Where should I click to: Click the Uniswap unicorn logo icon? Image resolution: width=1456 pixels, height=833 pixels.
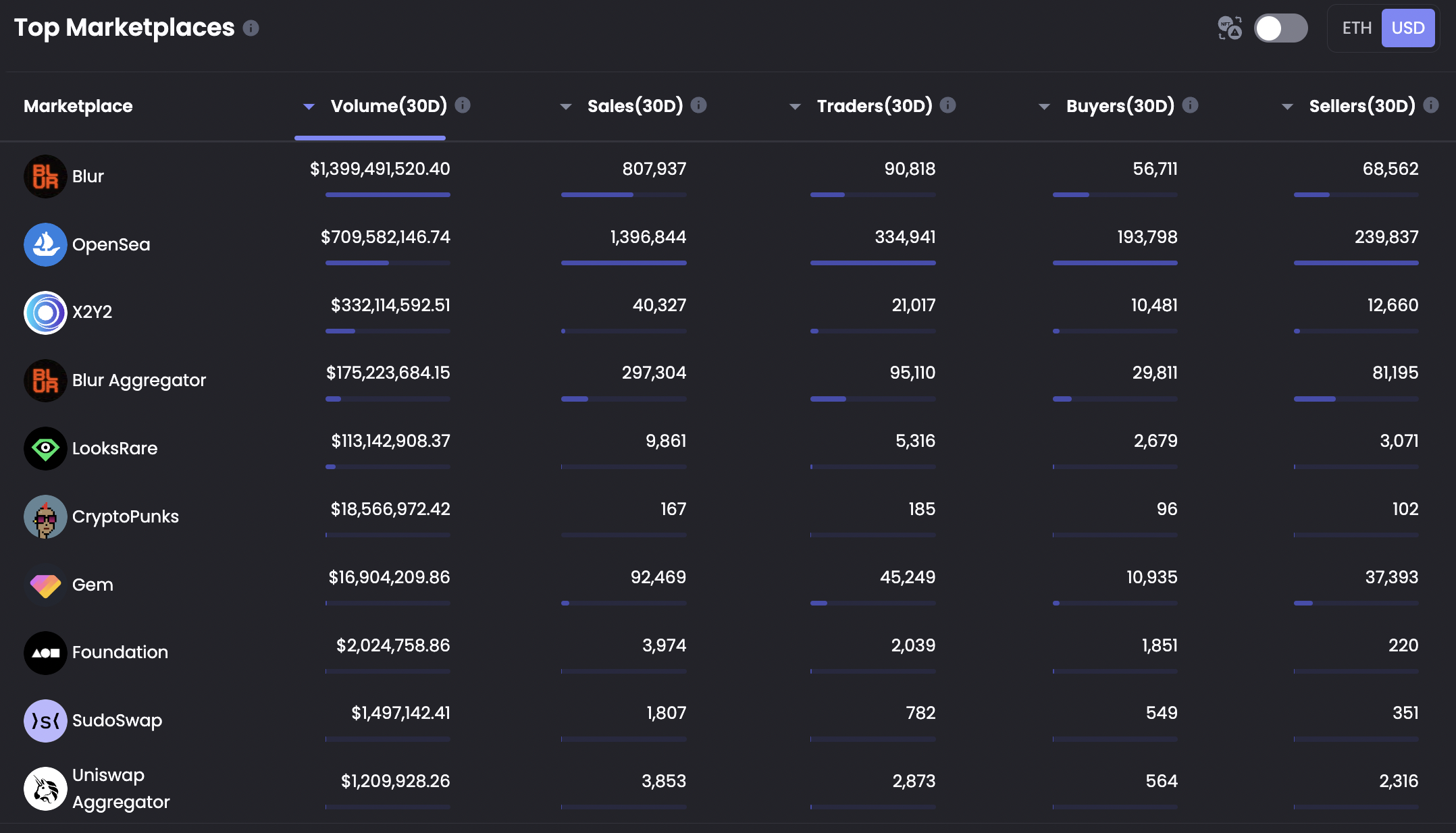click(x=45, y=788)
